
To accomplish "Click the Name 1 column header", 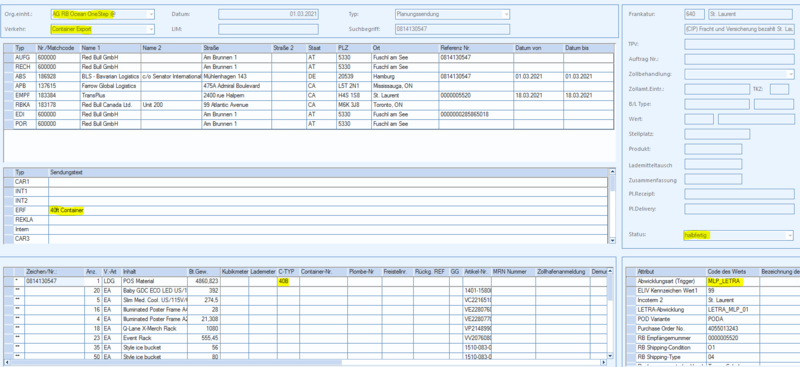I will [110, 48].
